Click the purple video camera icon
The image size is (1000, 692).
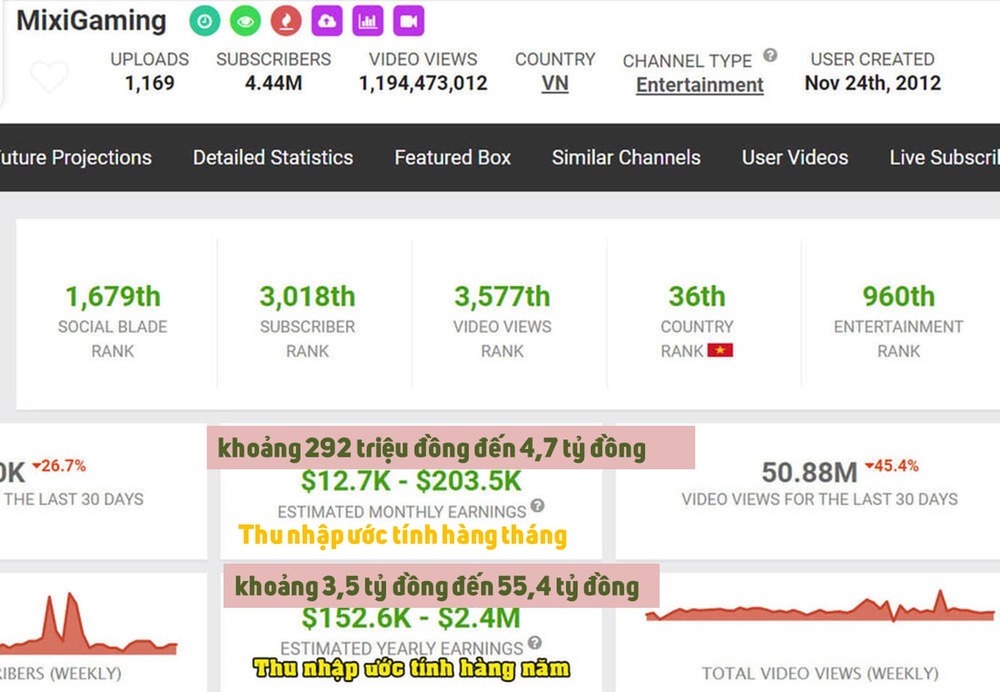coord(408,21)
